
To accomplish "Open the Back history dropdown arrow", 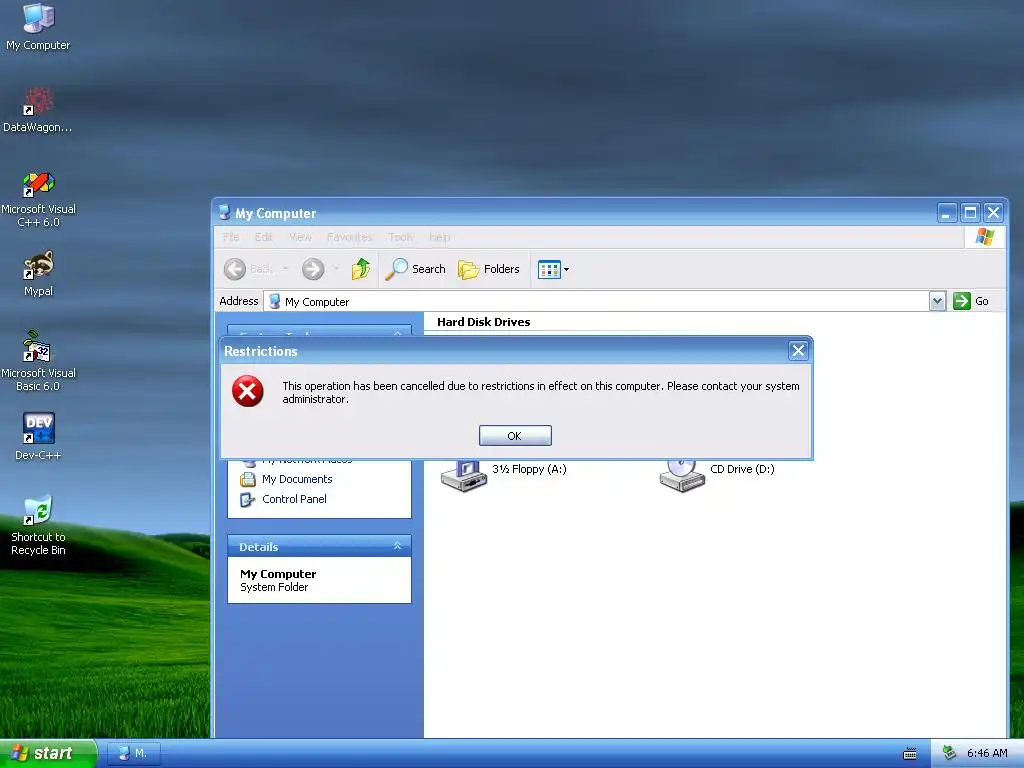I will point(285,269).
